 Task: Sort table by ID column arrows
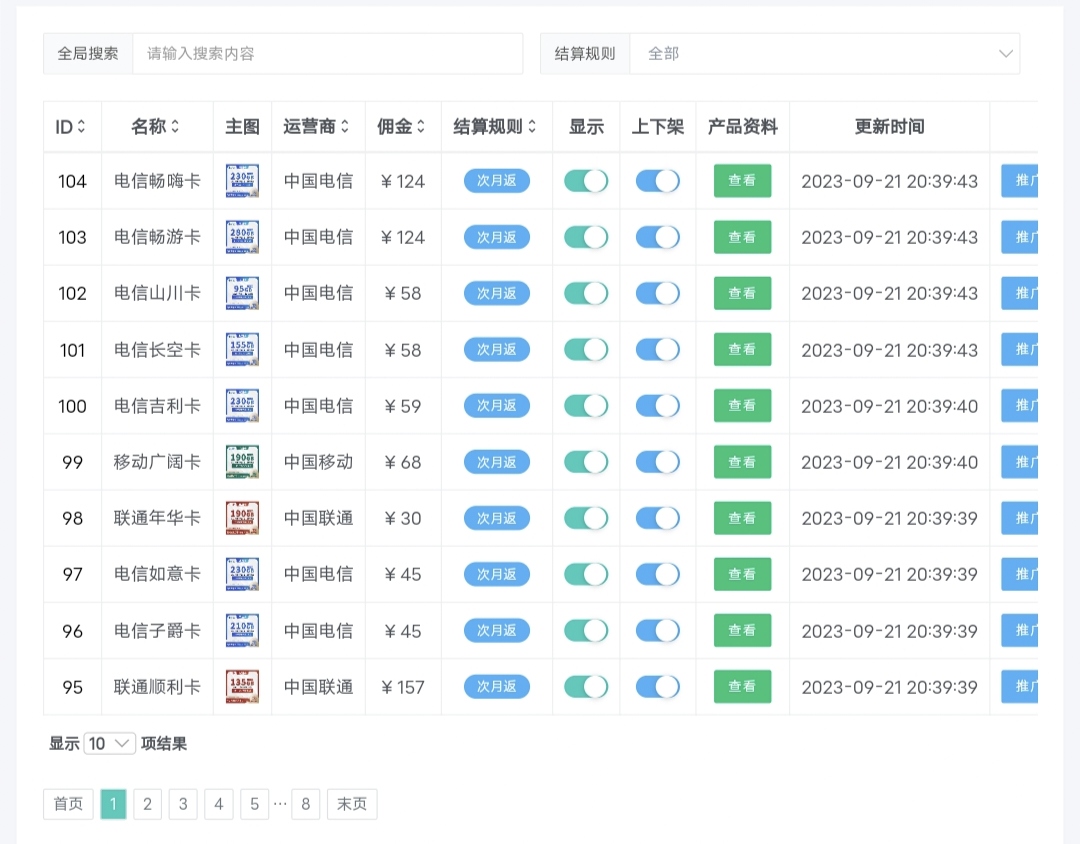tap(82, 127)
